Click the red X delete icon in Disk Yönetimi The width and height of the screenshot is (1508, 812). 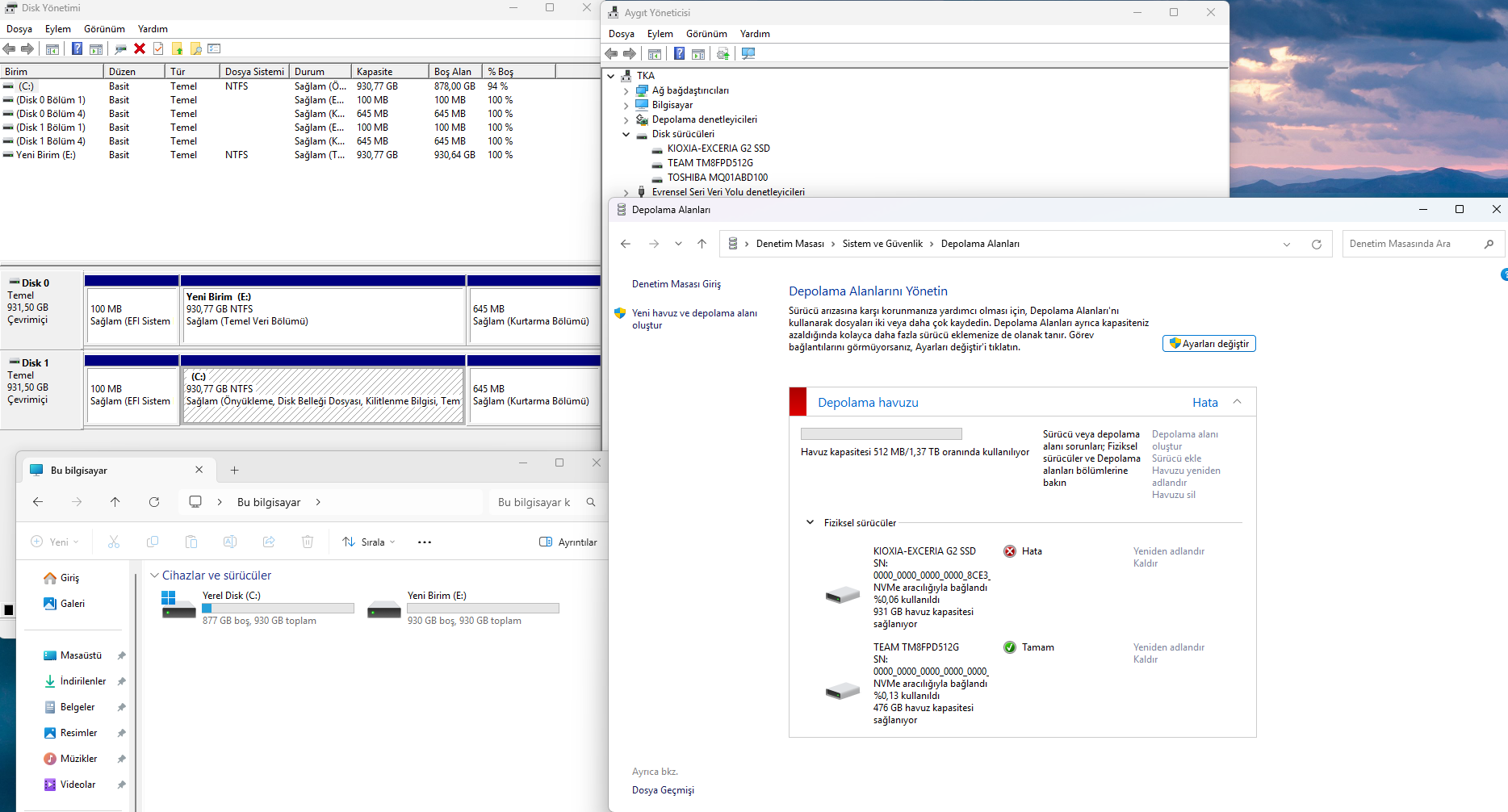click(140, 49)
